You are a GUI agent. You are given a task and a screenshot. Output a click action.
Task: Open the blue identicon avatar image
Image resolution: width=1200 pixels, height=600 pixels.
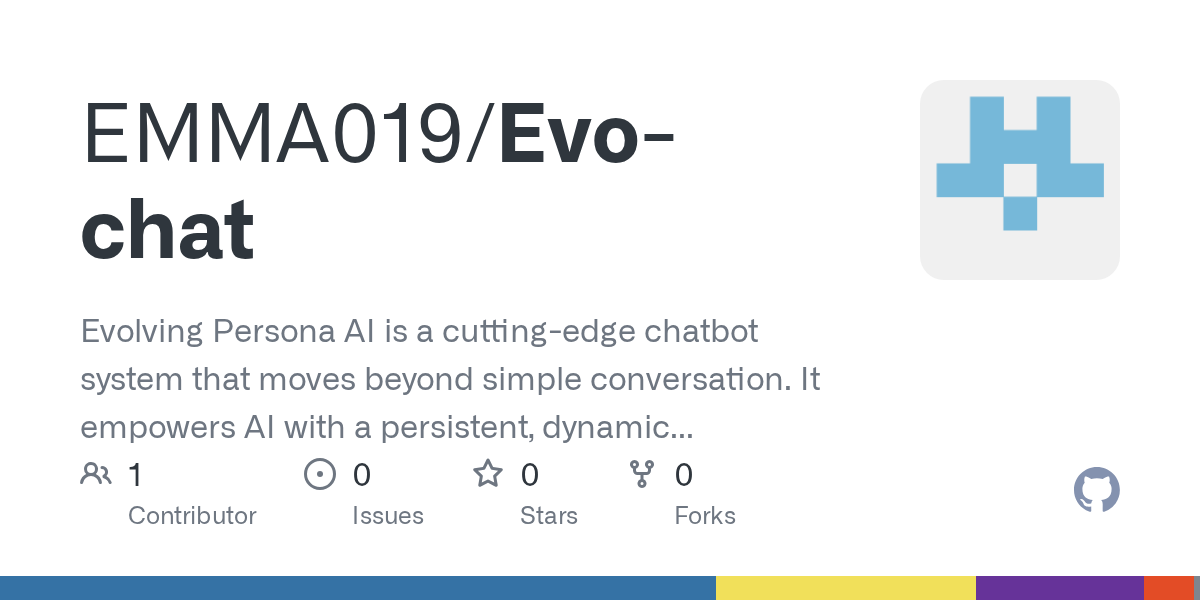pyautogui.click(x=1019, y=180)
